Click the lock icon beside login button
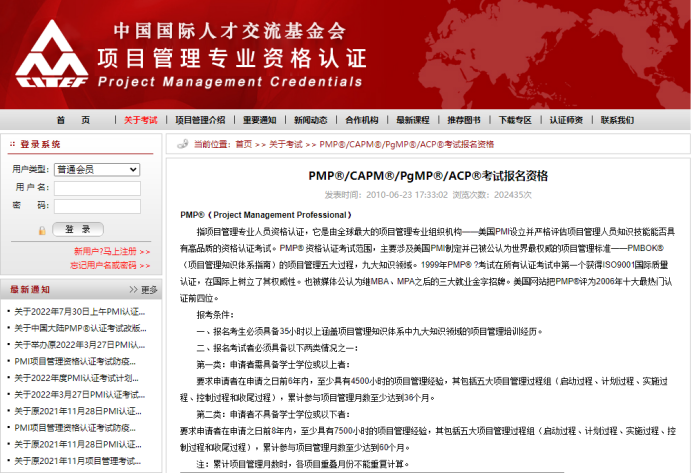This screenshot has width=693, height=473. coord(42,230)
